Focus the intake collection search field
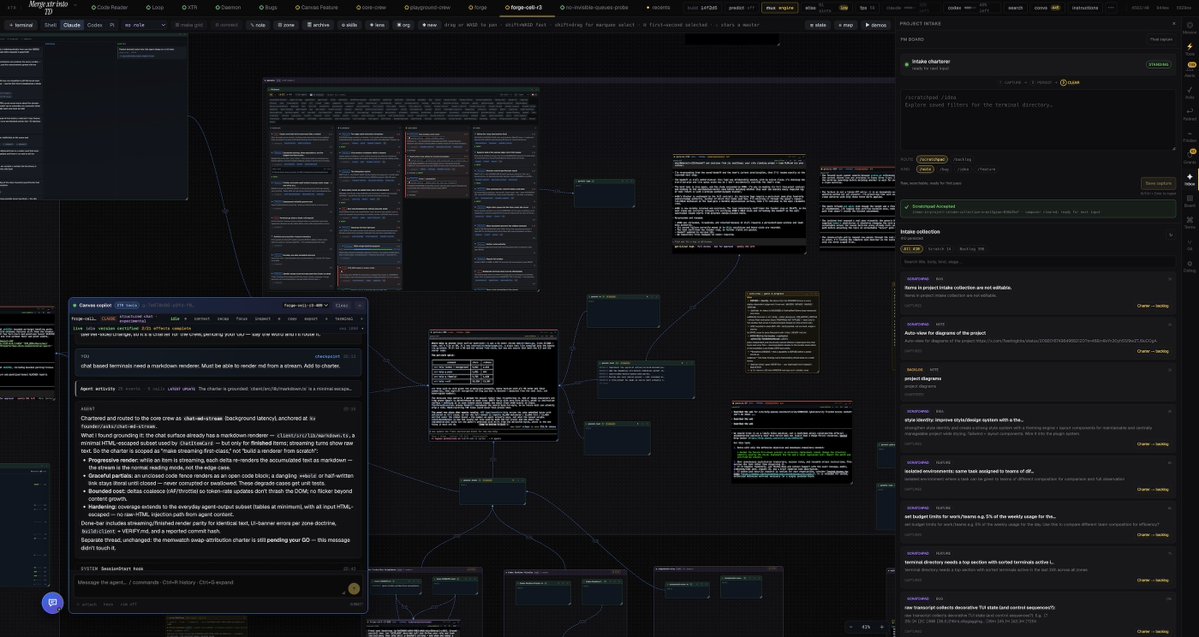The image size is (1199, 637). coord(1038,262)
